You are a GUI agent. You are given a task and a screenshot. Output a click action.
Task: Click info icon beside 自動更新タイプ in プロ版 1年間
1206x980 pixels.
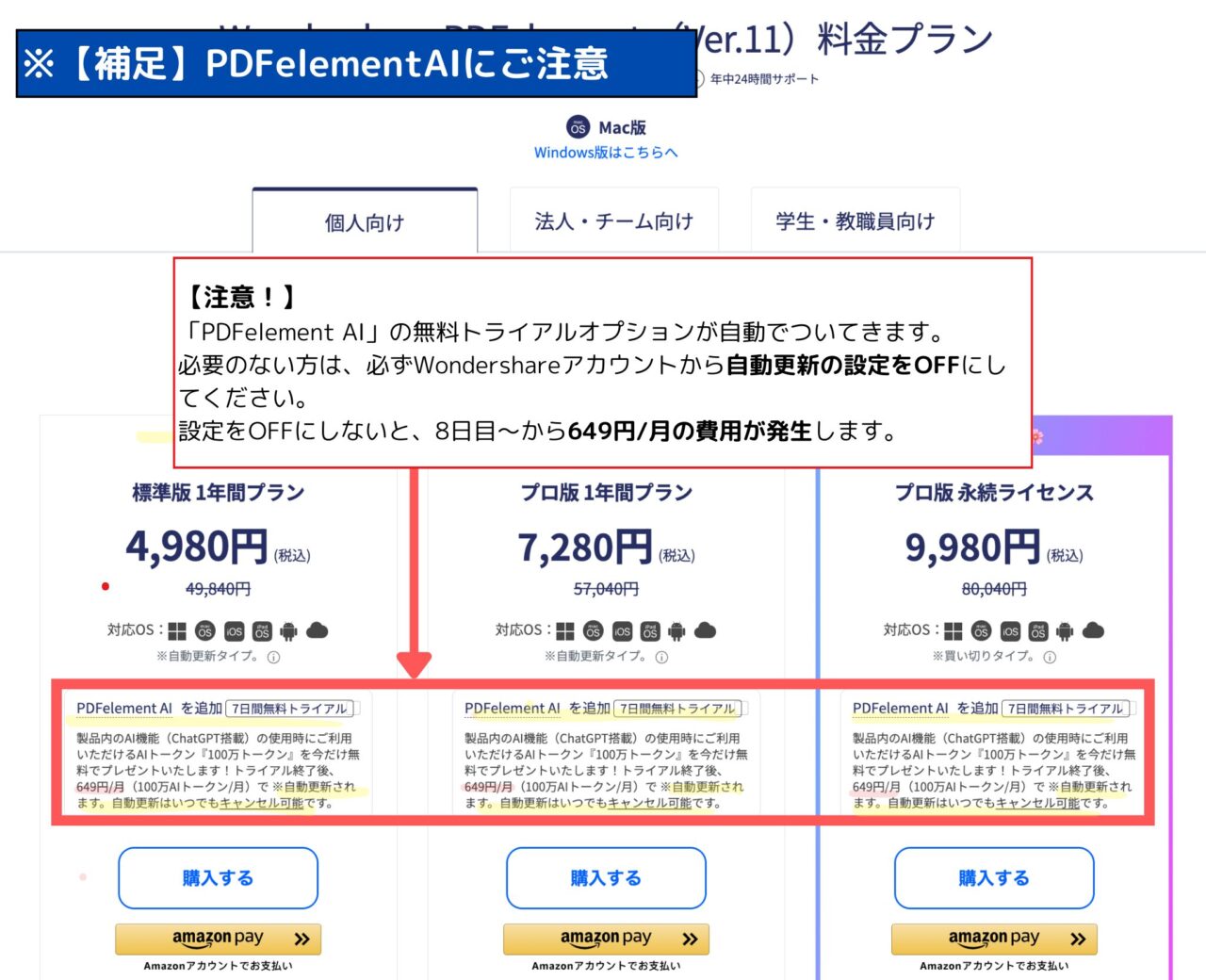661,658
